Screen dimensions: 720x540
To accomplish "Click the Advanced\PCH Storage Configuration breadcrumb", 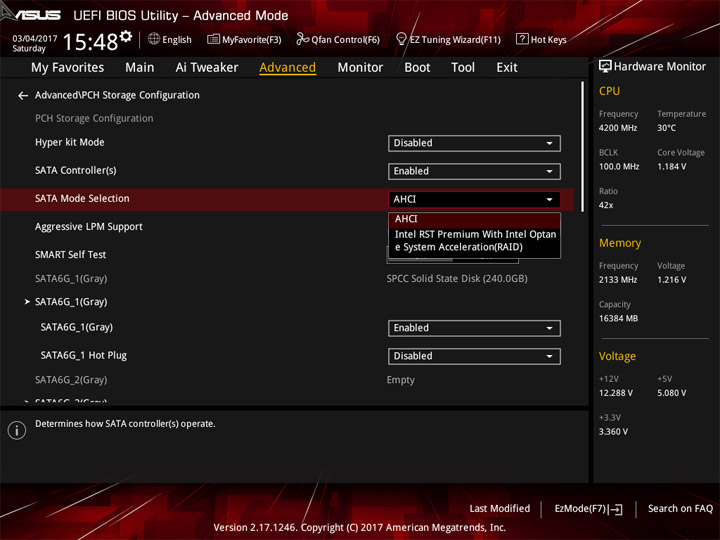I will [x=117, y=96].
